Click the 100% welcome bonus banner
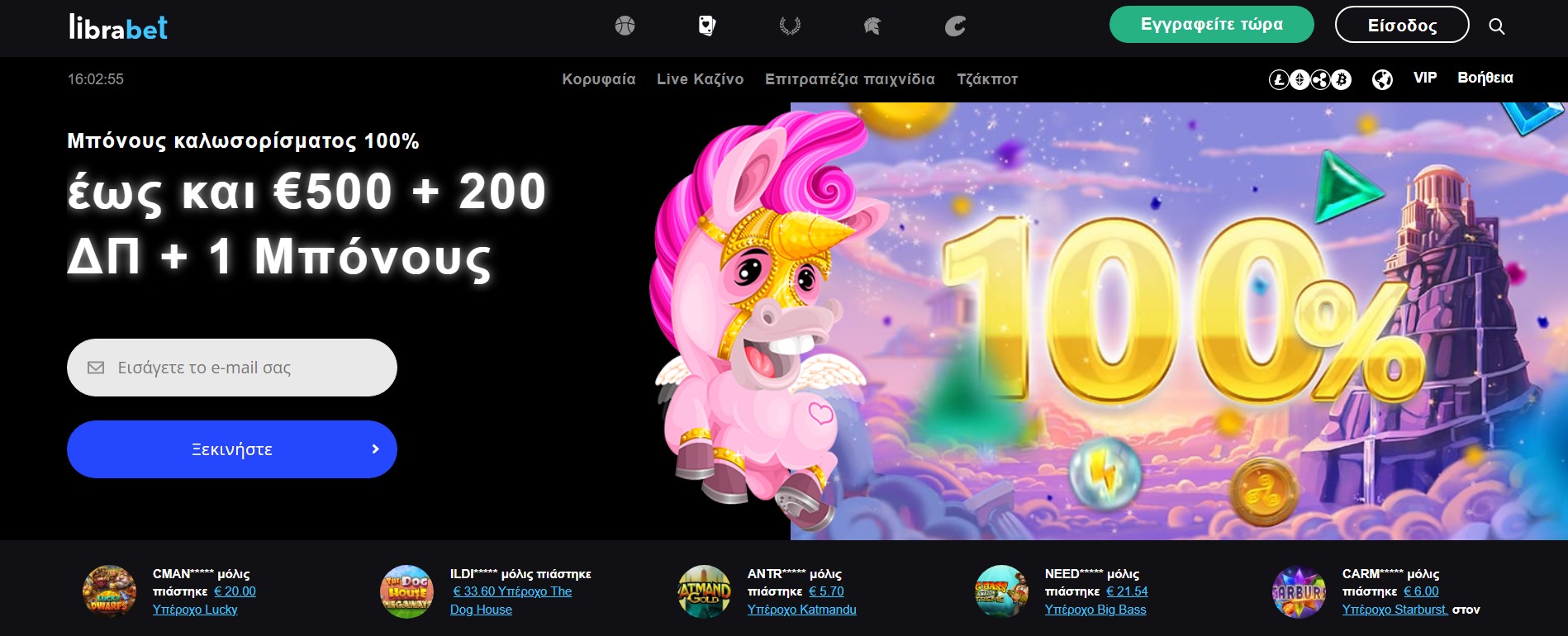 (1179, 321)
